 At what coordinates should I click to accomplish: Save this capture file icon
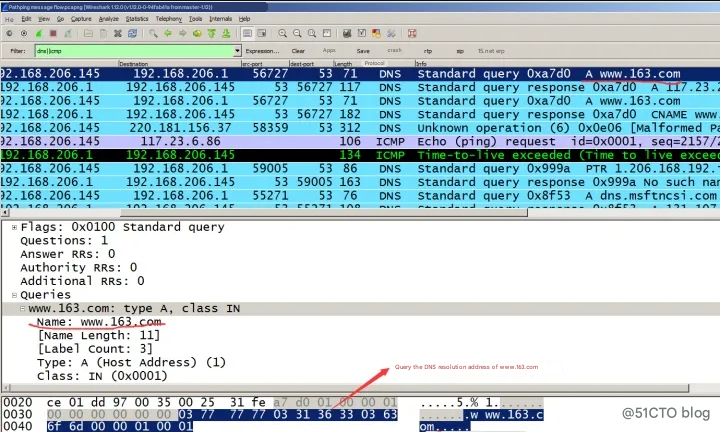click(103, 33)
